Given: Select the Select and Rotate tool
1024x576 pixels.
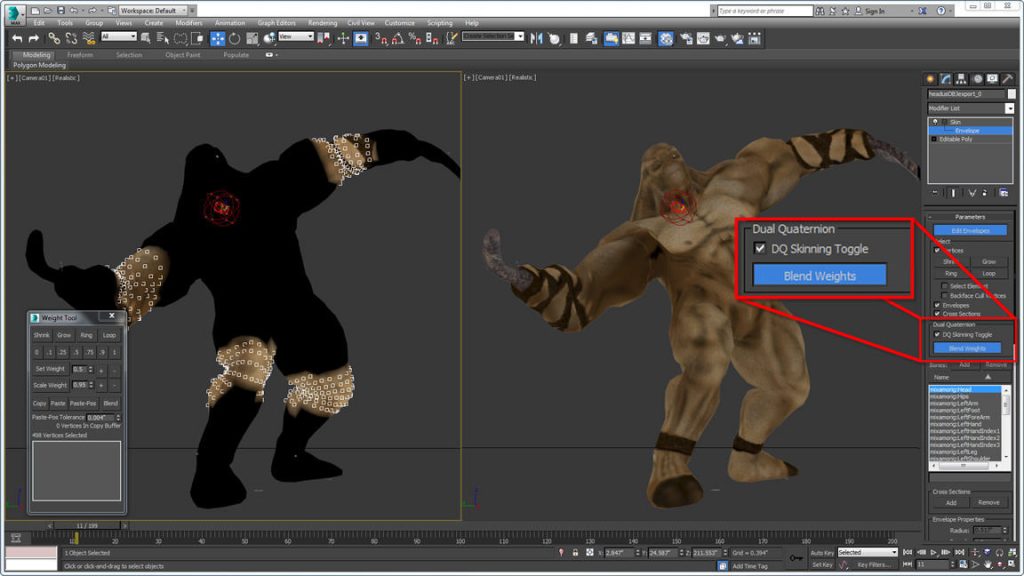Looking at the screenshot, I should (234, 38).
